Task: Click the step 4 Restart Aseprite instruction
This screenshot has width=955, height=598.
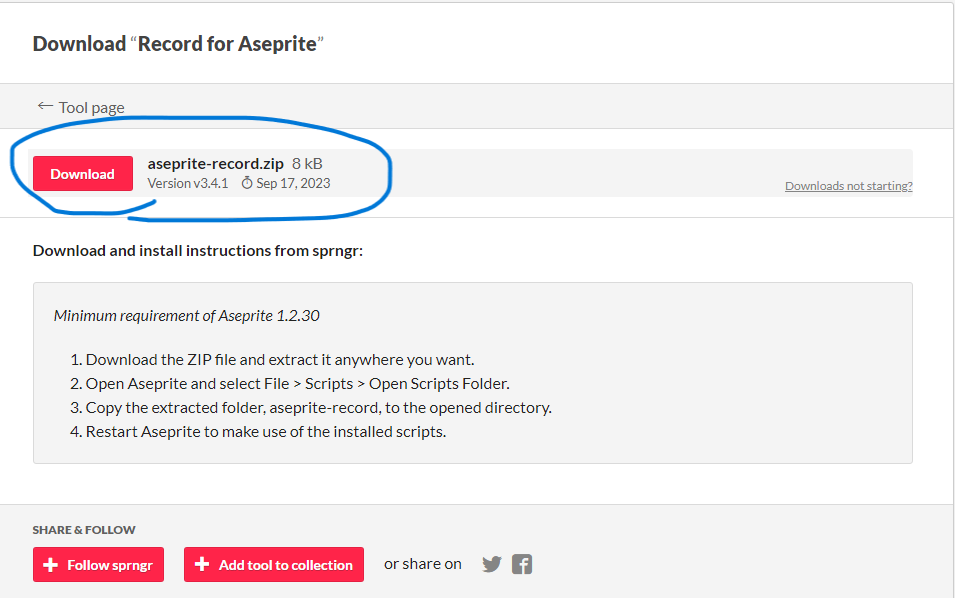Action: click(265, 431)
